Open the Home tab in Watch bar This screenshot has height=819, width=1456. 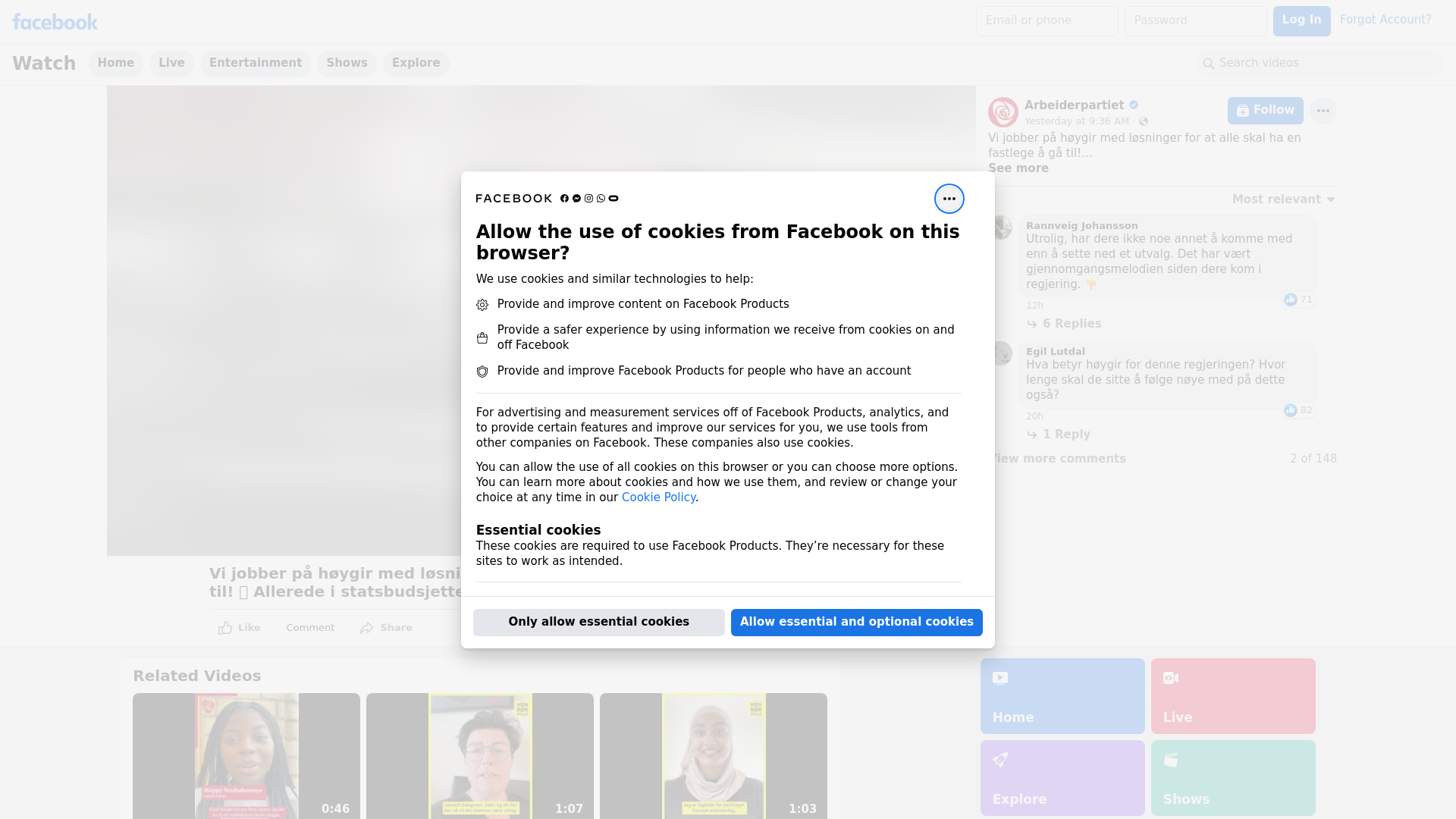point(115,64)
